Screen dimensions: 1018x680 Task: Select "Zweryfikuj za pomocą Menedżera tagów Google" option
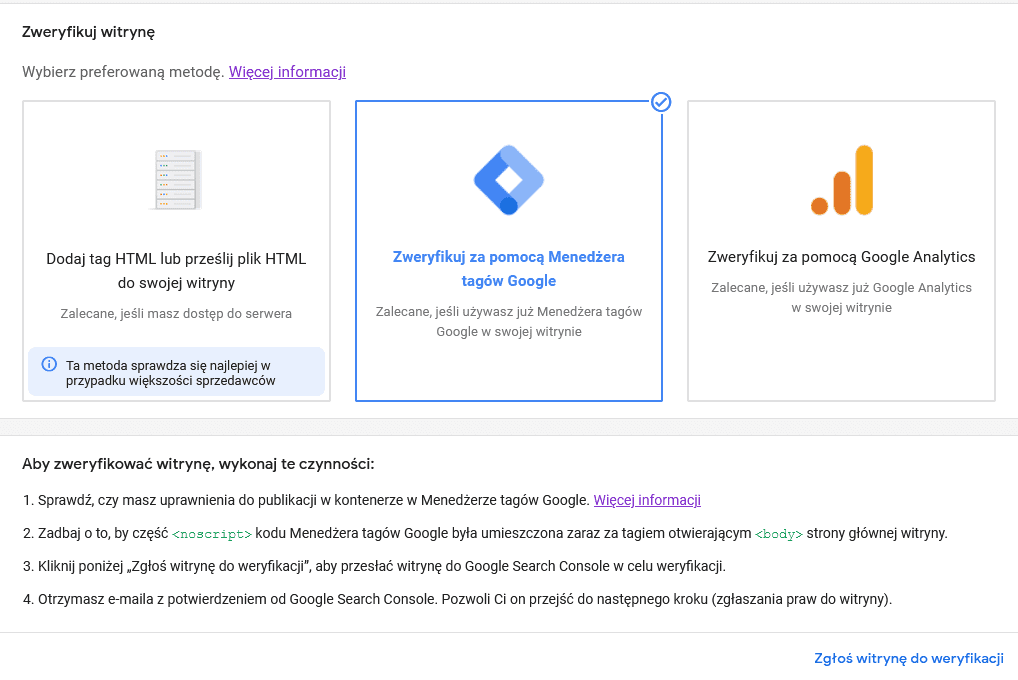coord(509,251)
